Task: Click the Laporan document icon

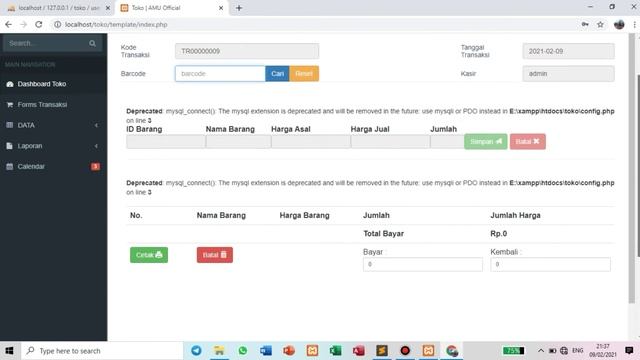Action: 10,146
